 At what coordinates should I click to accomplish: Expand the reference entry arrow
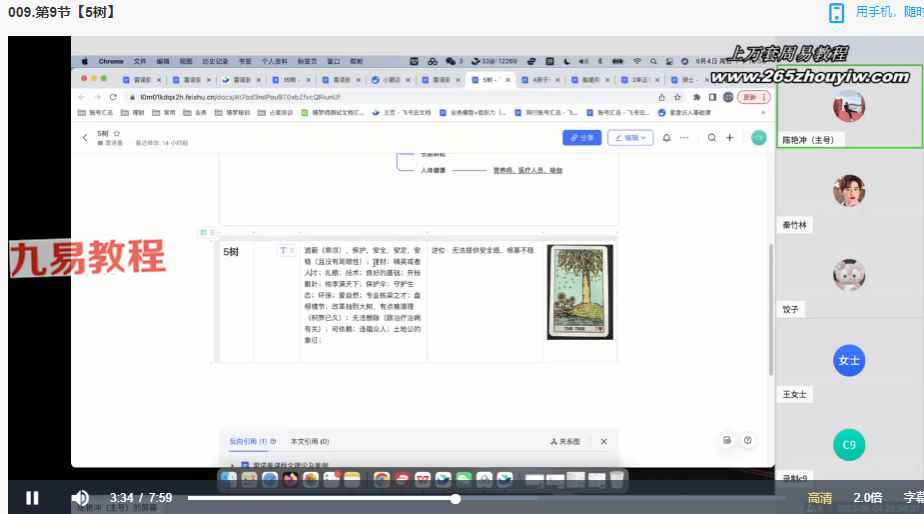pos(233,465)
